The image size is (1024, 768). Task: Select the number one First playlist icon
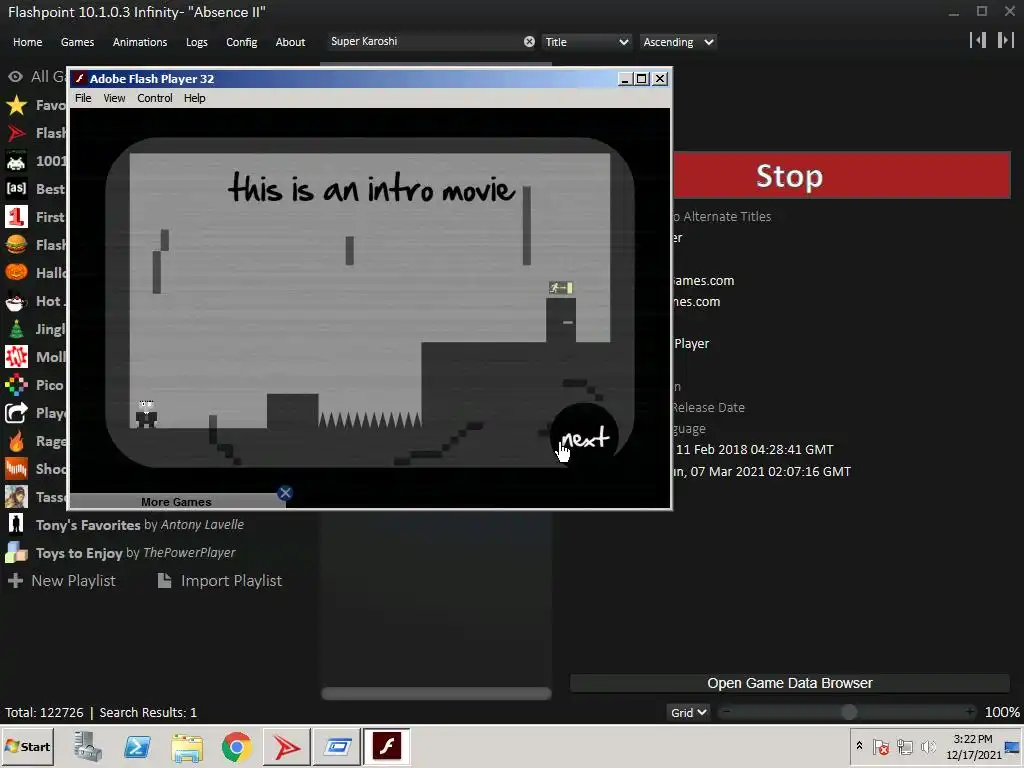click(x=16, y=217)
